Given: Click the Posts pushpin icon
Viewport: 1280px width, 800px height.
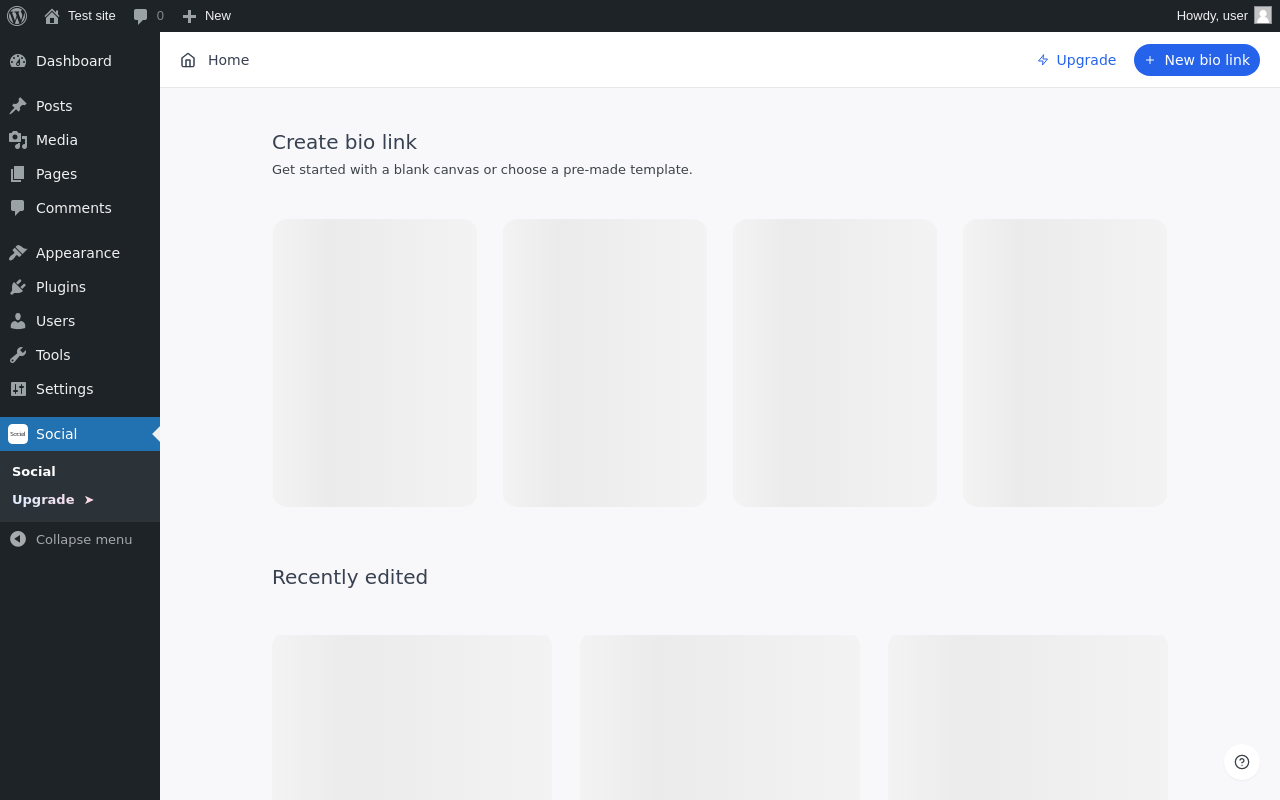Looking at the screenshot, I should (x=18, y=106).
